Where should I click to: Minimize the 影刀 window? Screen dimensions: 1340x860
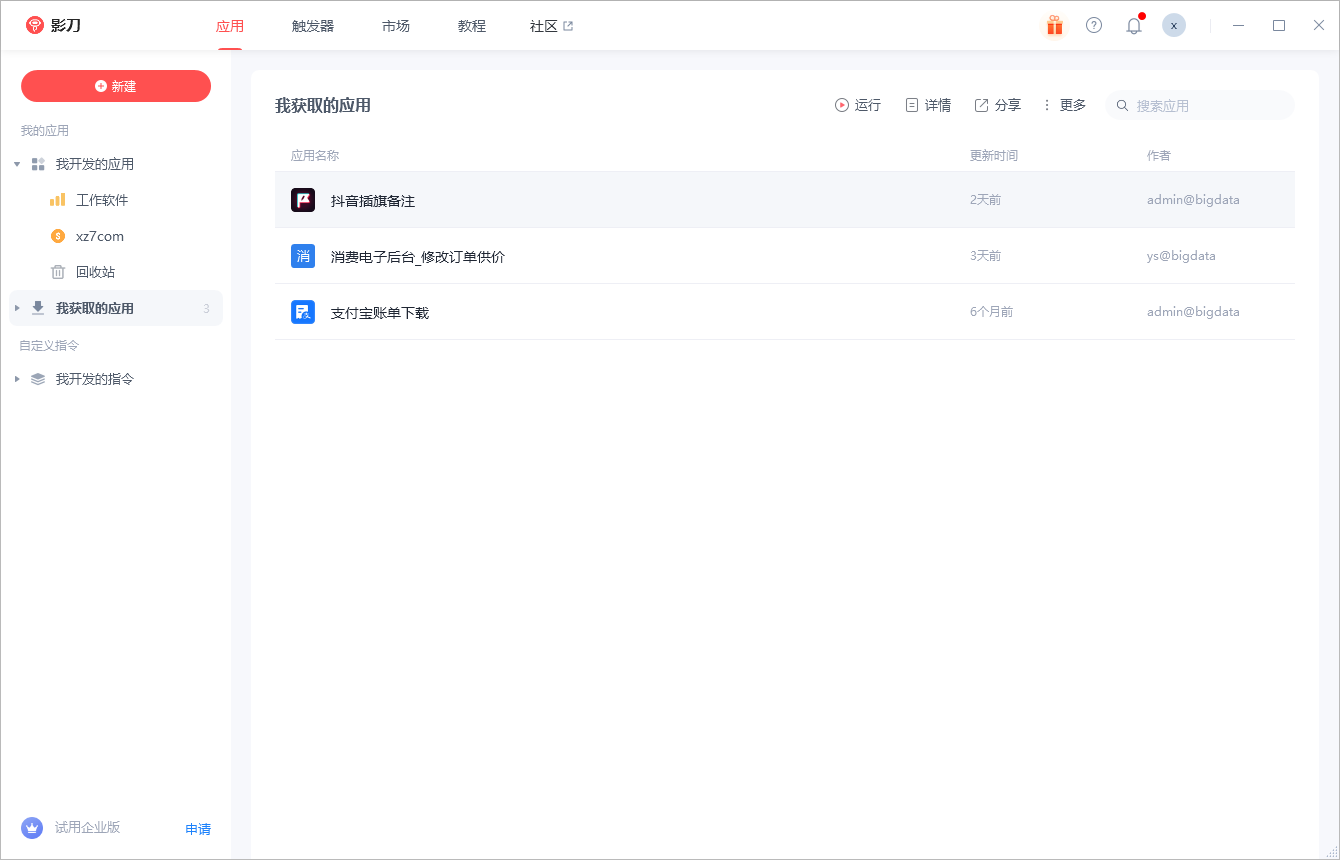(x=1239, y=25)
